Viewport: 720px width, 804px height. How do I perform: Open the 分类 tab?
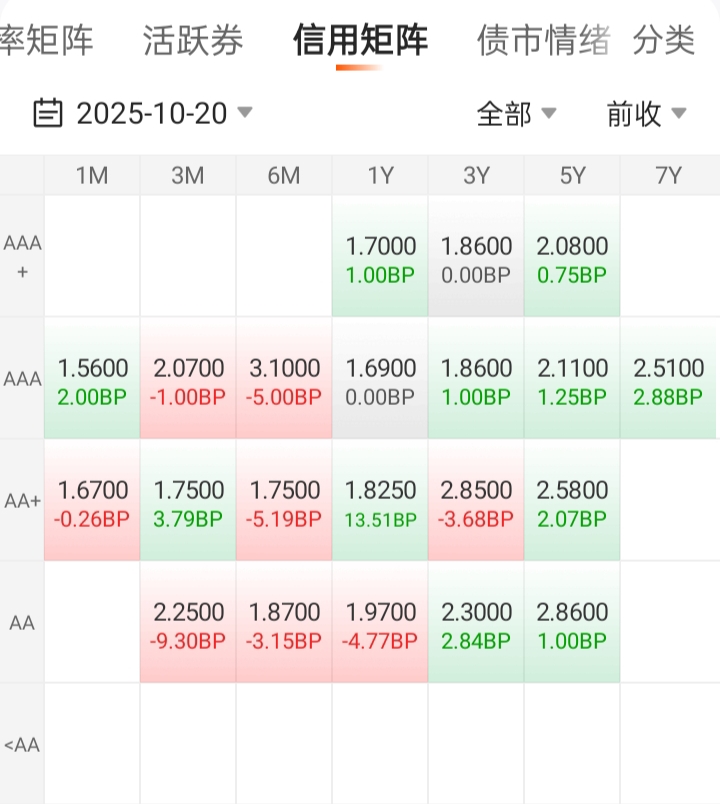point(664,41)
